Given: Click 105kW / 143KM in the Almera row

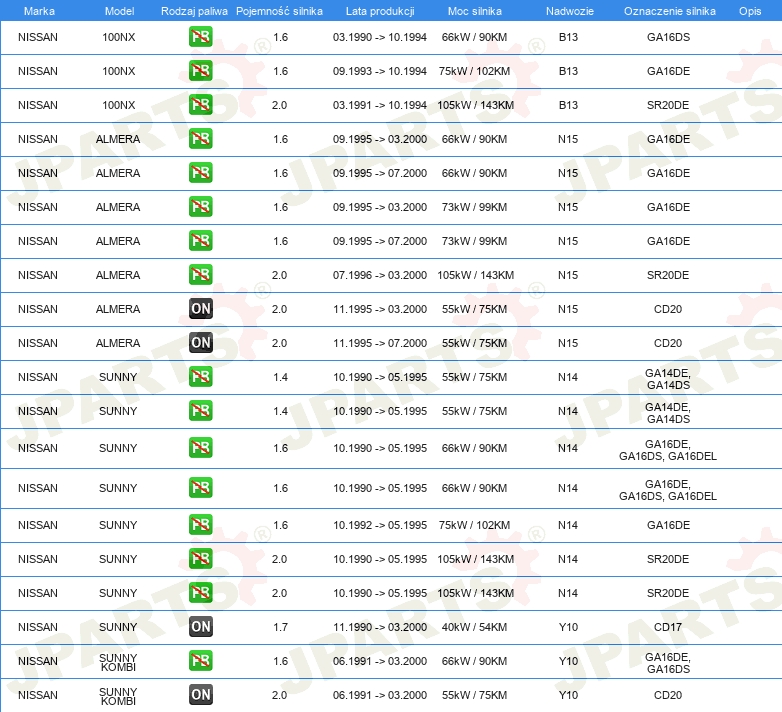Looking at the screenshot, I should point(475,275).
